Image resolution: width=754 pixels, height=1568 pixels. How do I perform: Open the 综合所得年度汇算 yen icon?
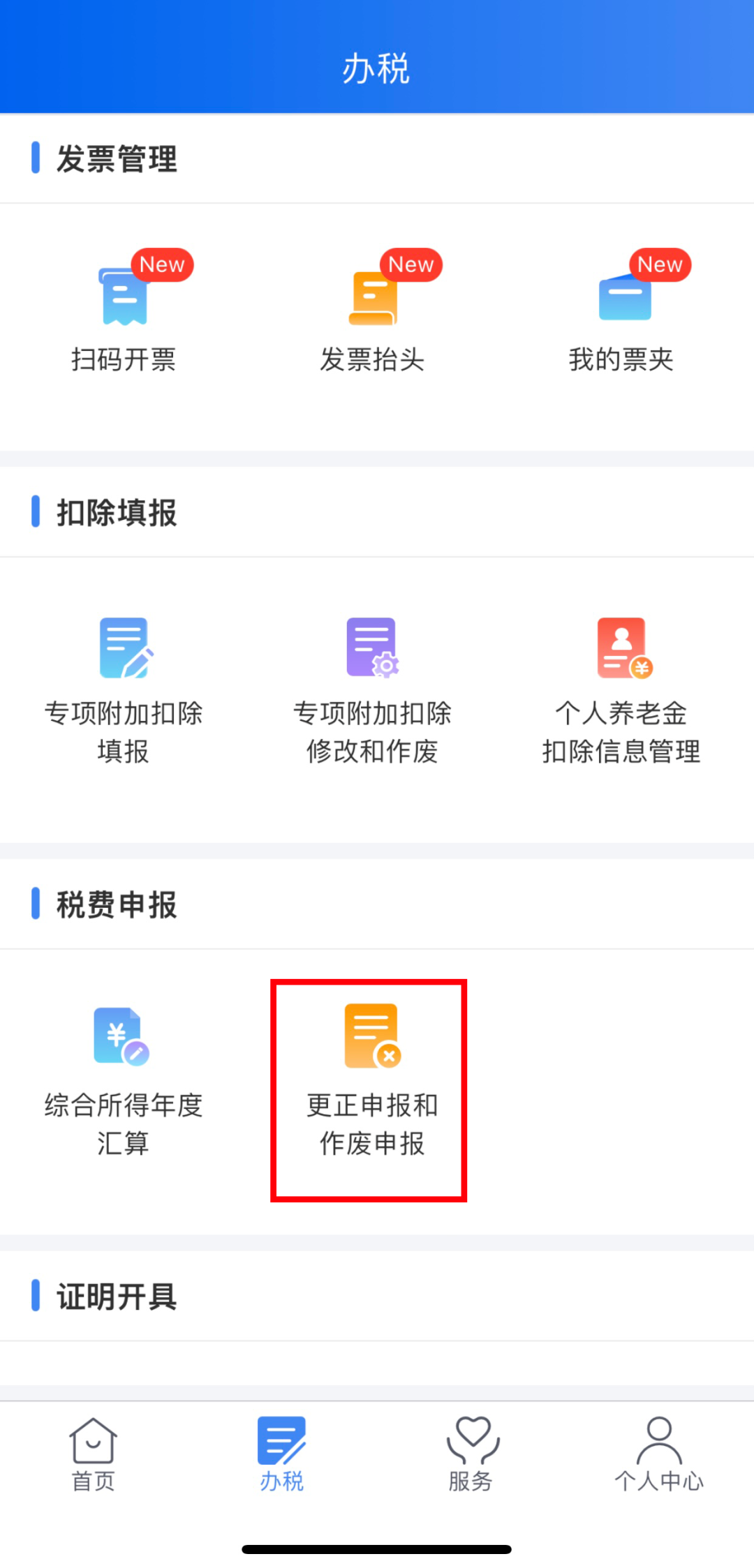(121, 1036)
